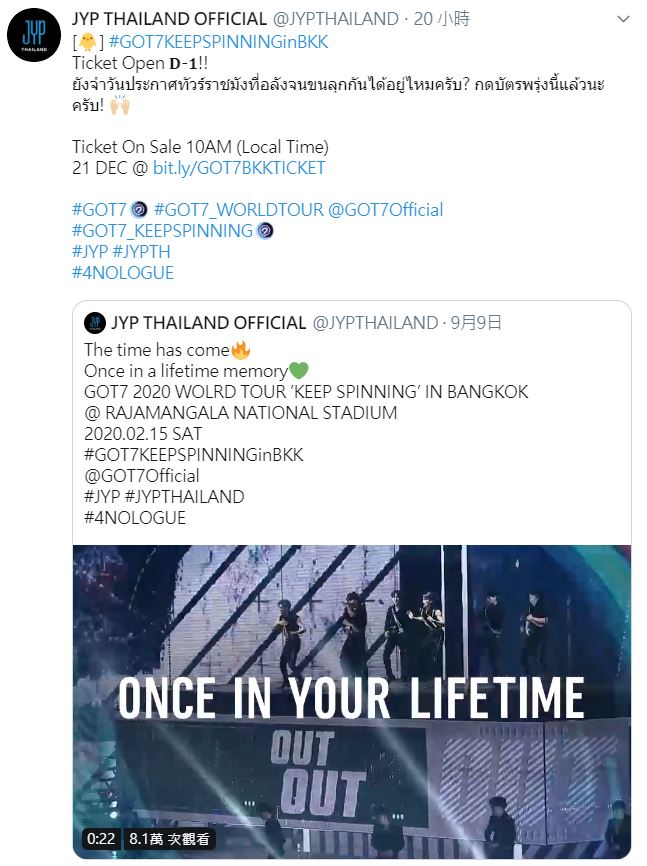Visit the blue @GOT7Official mention
Image resolution: width=647 pixels, height=866 pixels.
click(x=385, y=210)
